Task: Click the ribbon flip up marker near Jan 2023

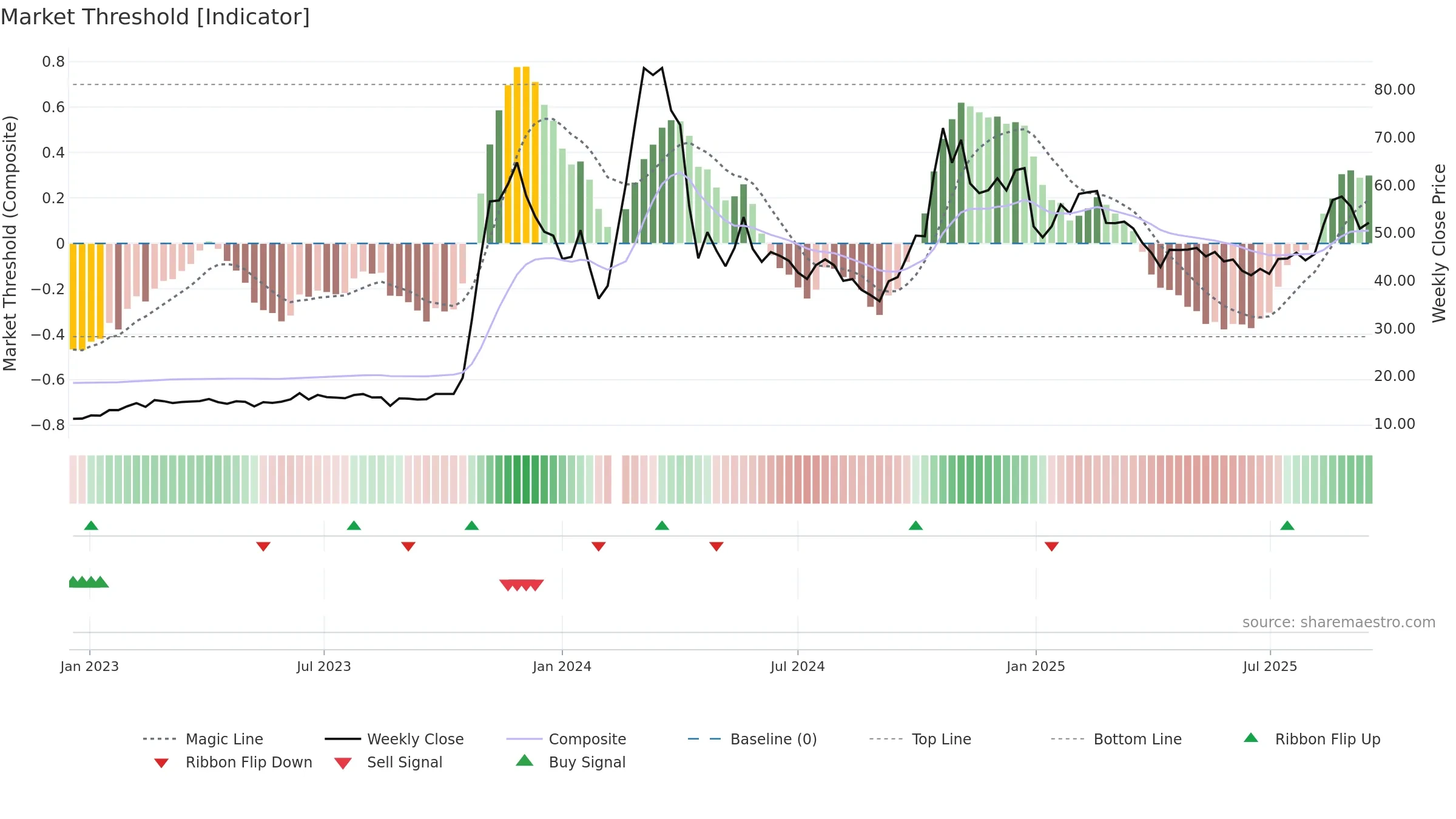Action: click(x=91, y=525)
